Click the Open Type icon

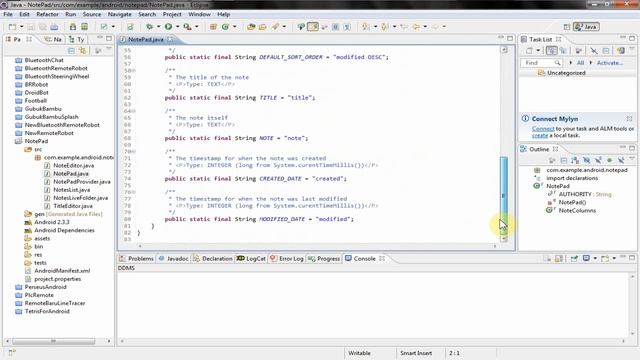[x=251, y=27]
